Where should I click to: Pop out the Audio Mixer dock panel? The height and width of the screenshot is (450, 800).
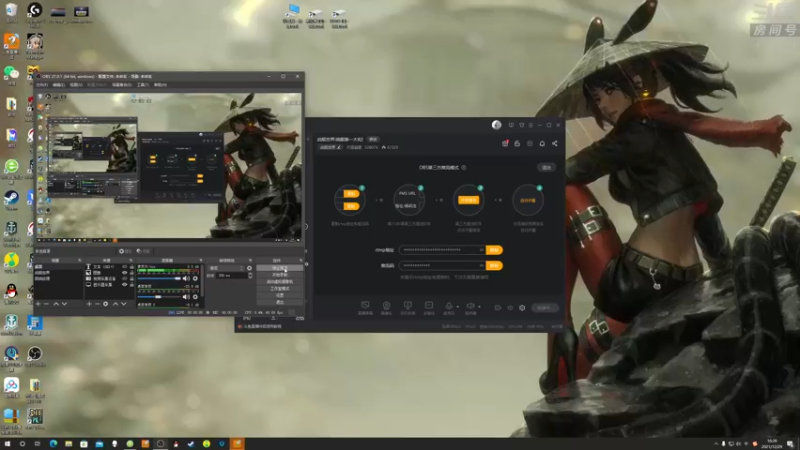coord(201,260)
